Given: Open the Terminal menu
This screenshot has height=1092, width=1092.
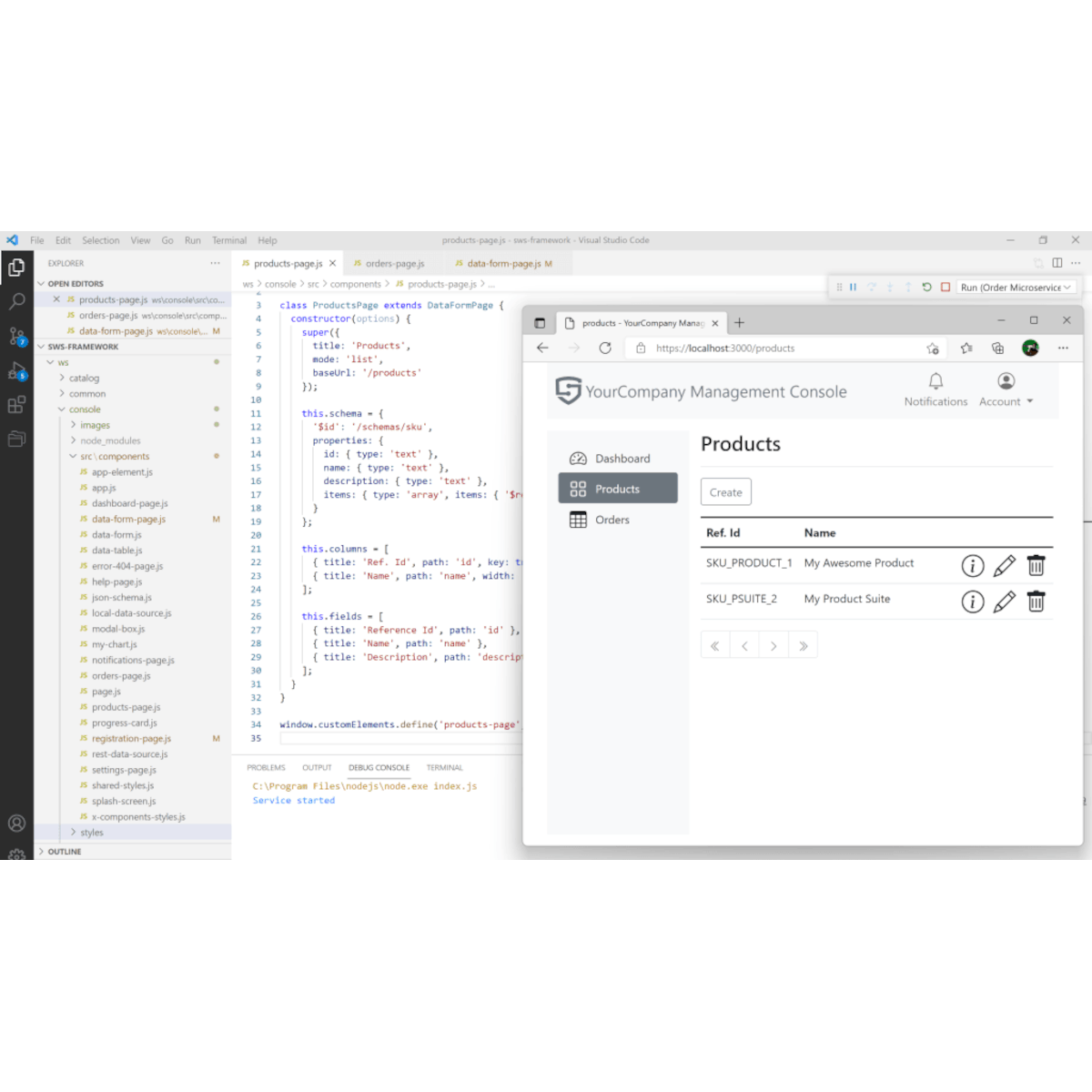Looking at the screenshot, I should [229, 241].
